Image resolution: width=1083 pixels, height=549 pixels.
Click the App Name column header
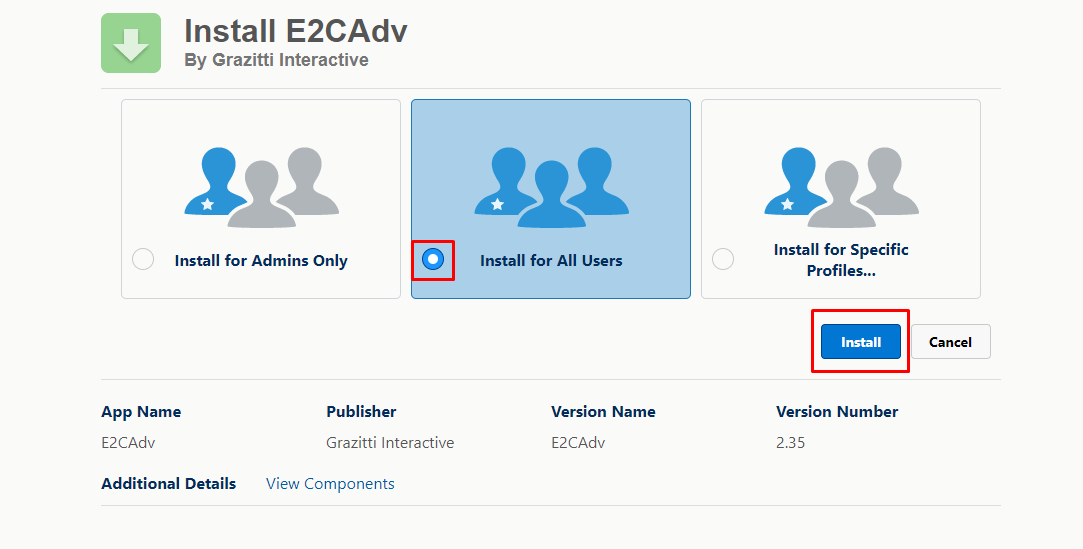[141, 412]
